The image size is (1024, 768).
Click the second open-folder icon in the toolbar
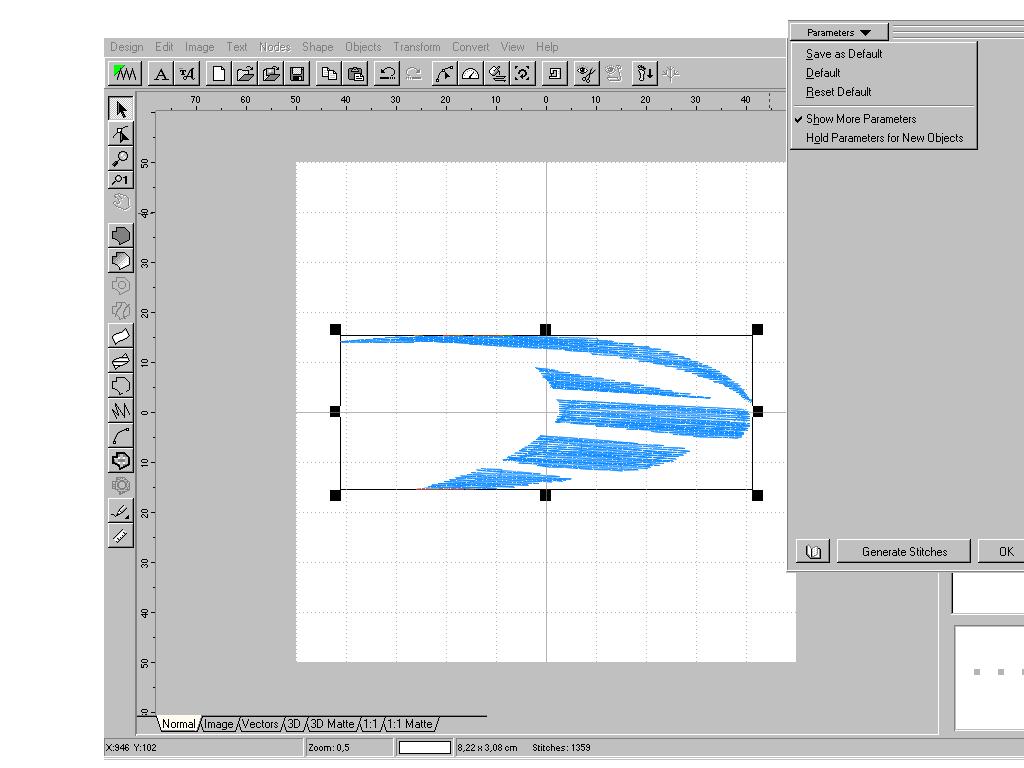coord(271,74)
